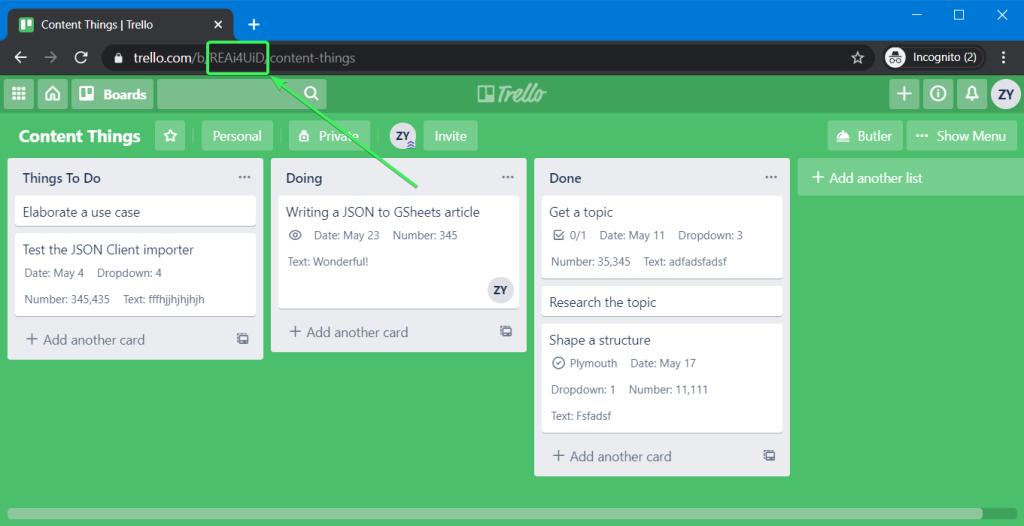Add another card to Done list
The height and width of the screenshot is (526, 1024).
pos(612,456)
